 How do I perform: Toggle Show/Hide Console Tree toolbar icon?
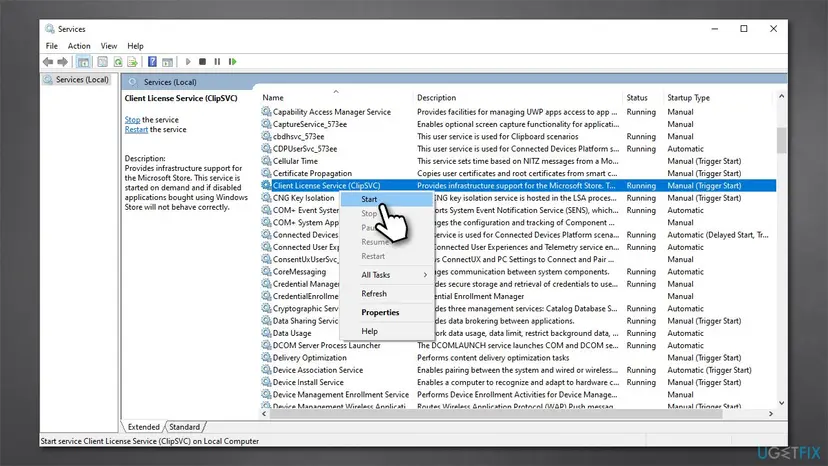[83, 62]
